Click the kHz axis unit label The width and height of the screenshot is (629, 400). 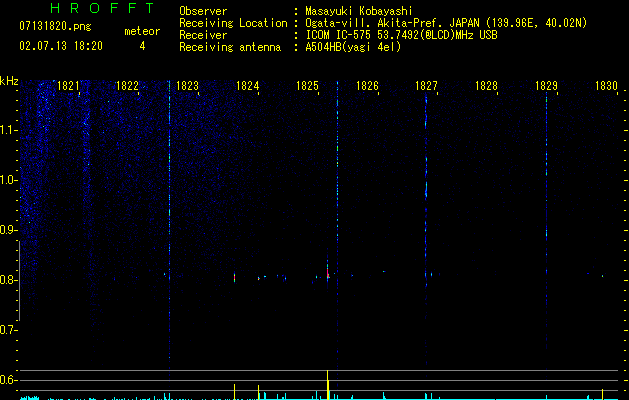[9, 81]
